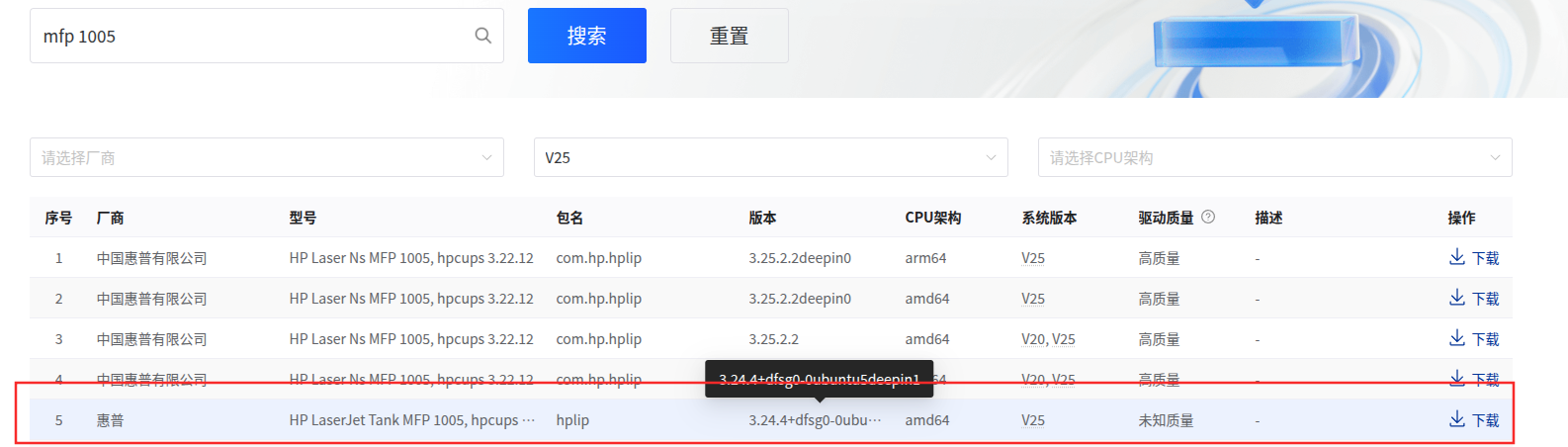This screenshot has width=1568, height=447.
Task: Open the V25 system version dropdown
Action: 771,157
